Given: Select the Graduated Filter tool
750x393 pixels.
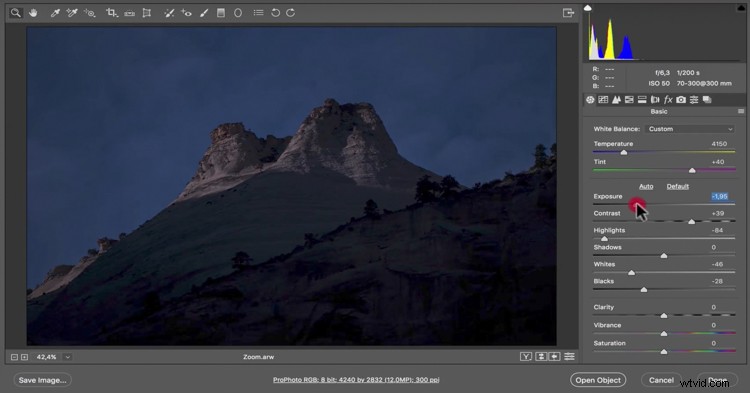Looking at the screenshot, I should [x=221, y=13].
